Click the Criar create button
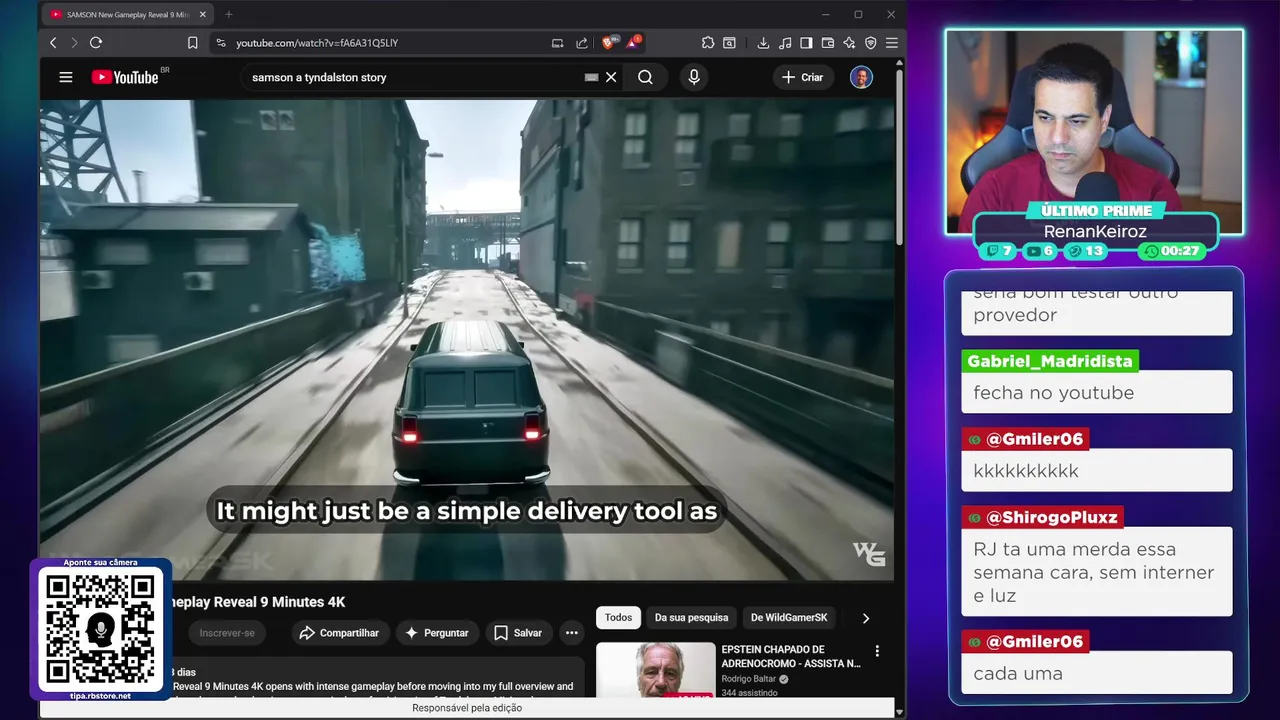 (803, 77)
